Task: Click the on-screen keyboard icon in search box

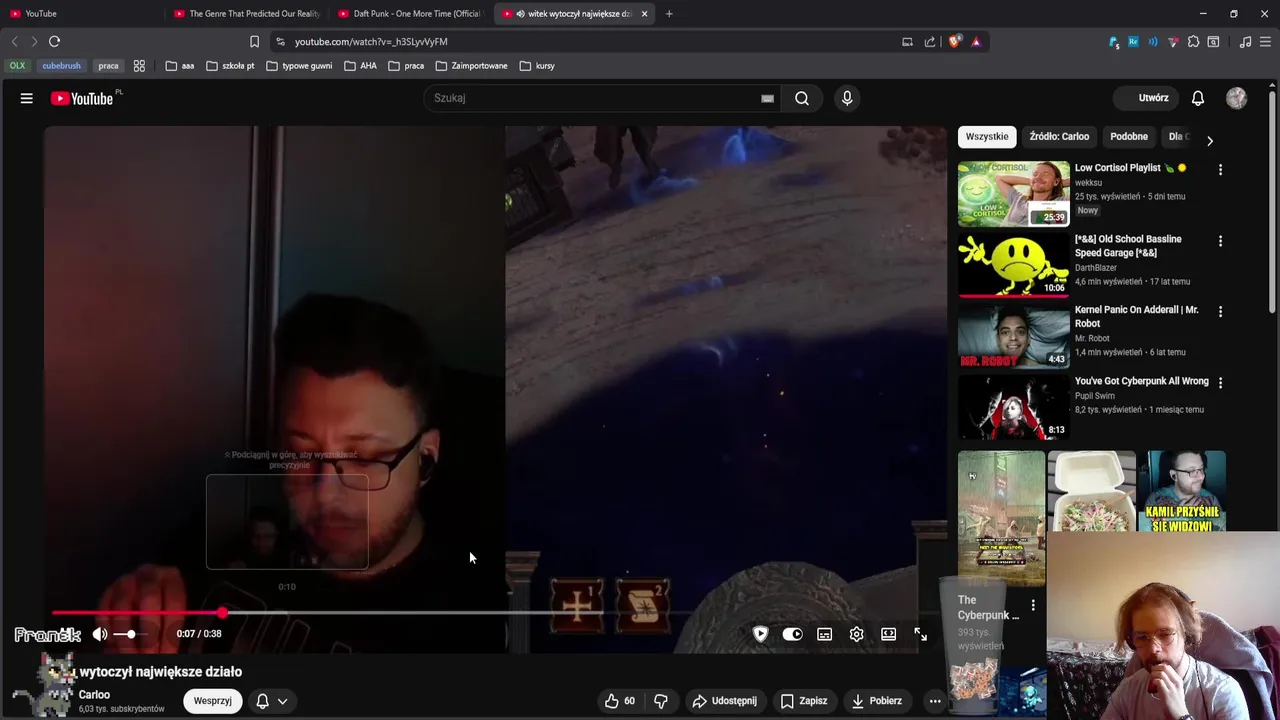Action: click(767, 98)
